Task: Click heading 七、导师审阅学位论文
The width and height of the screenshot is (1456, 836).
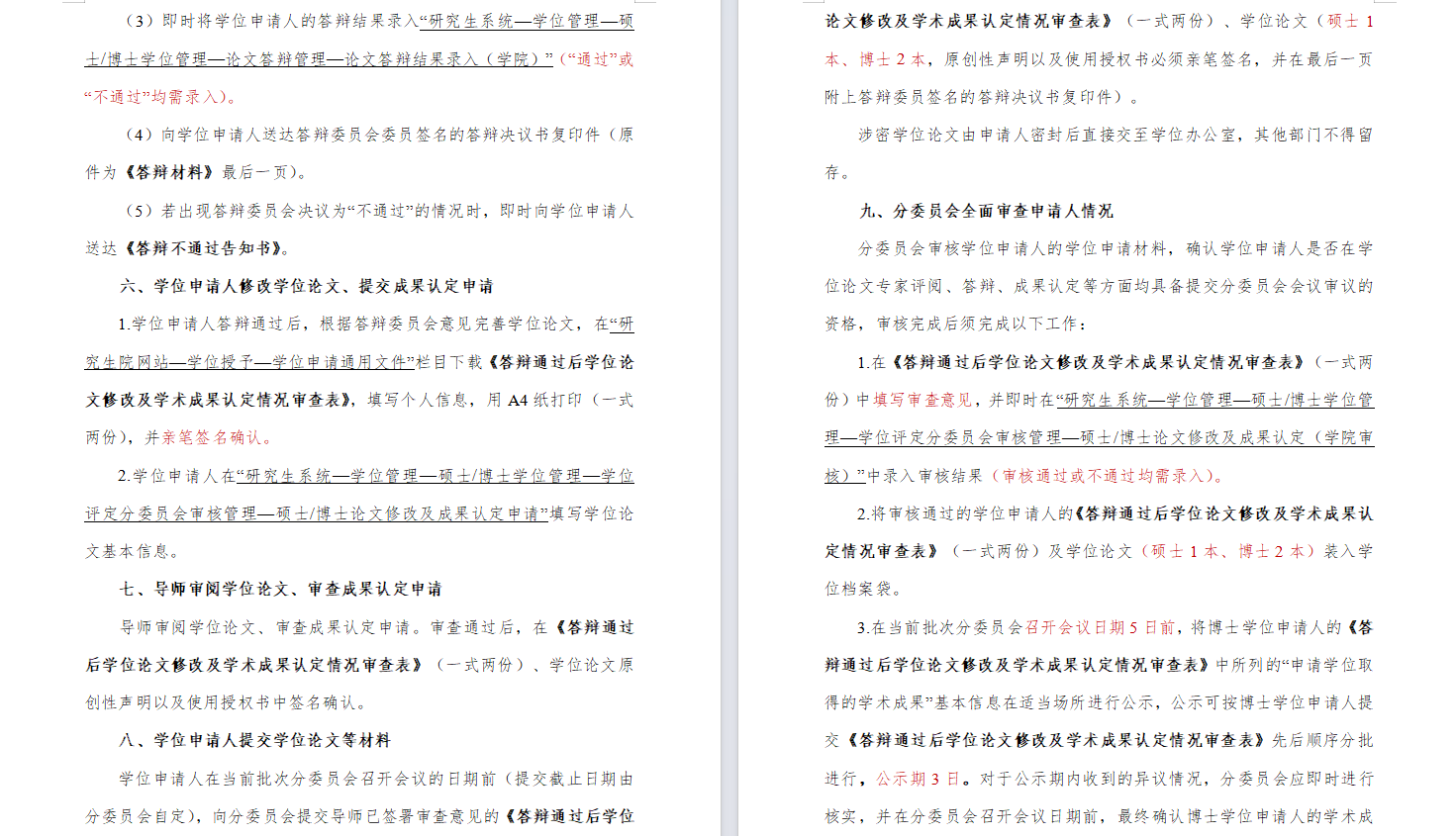Action: pyautogui.click(x=281, y=589)
